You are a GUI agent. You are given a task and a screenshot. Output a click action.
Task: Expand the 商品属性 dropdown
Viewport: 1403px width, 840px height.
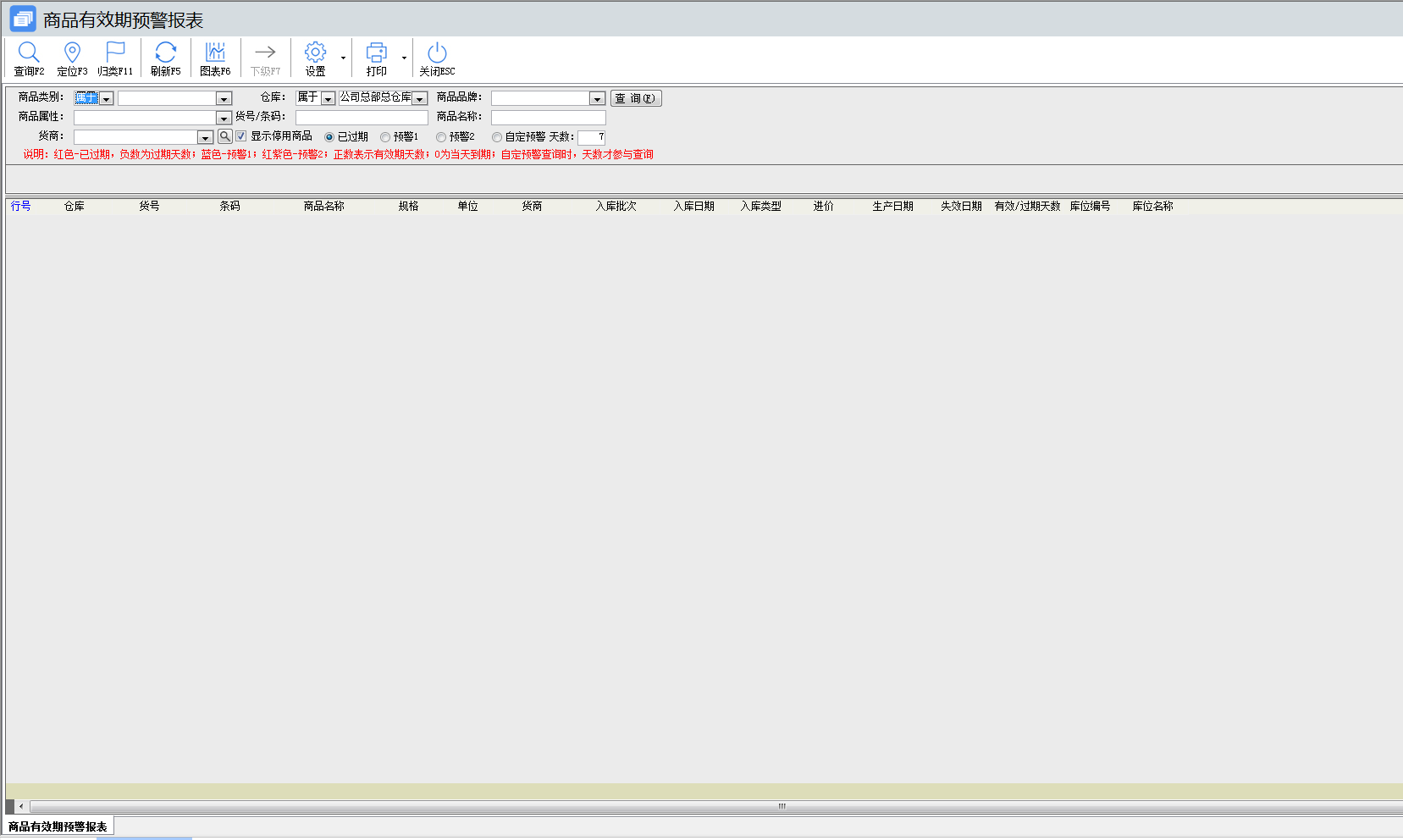coord(224,119)
